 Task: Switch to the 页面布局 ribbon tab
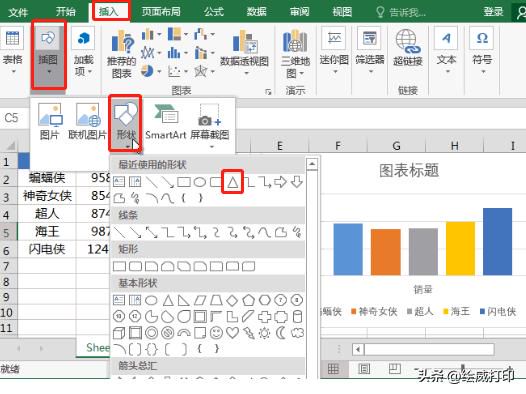click(x=161, y=12)
